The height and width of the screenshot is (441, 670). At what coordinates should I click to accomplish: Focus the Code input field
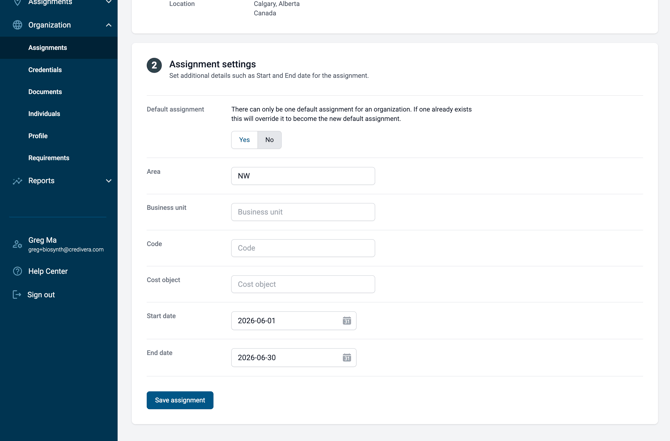point(303,248)
